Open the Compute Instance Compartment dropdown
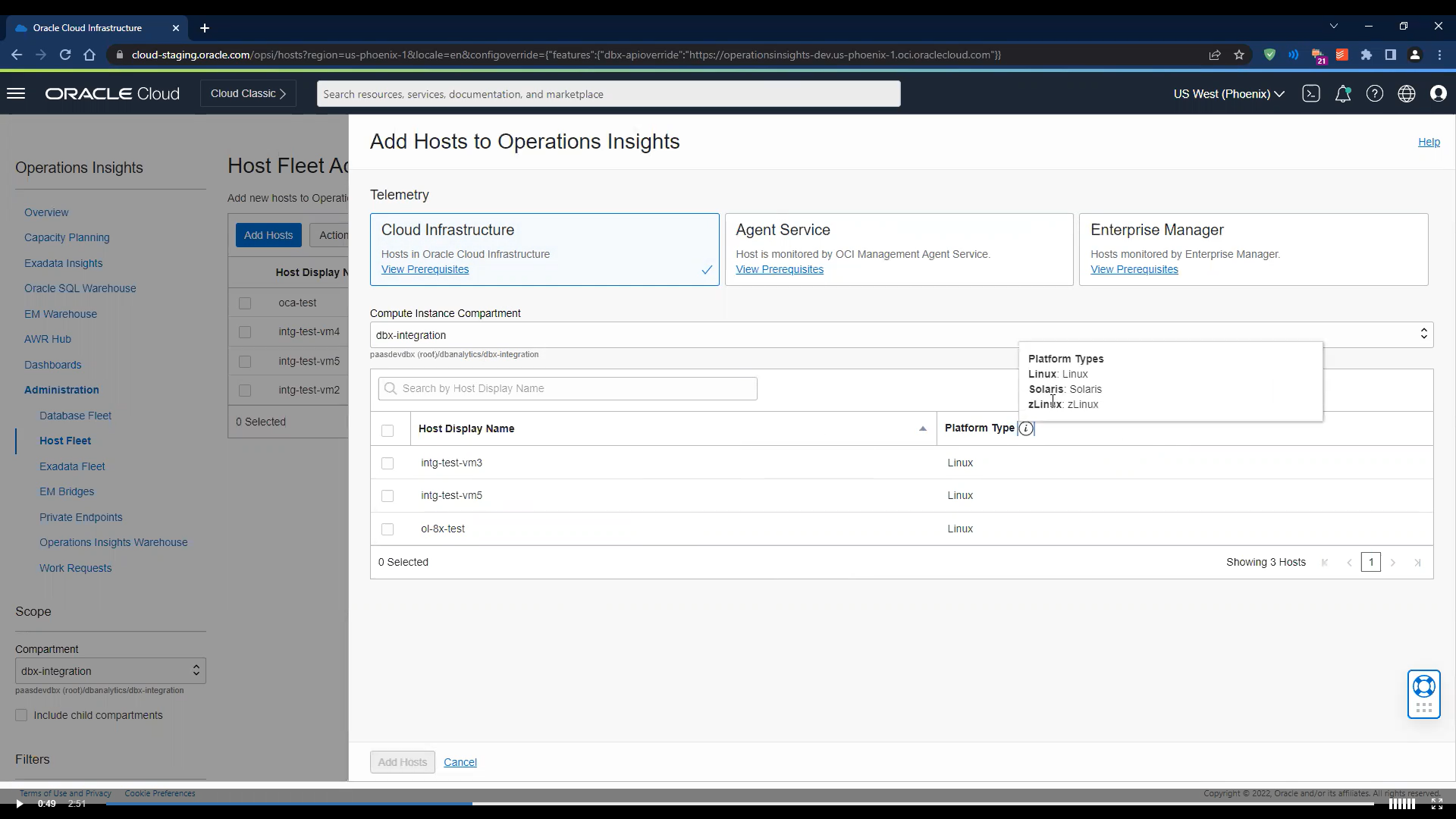 tap(1423, 334)
